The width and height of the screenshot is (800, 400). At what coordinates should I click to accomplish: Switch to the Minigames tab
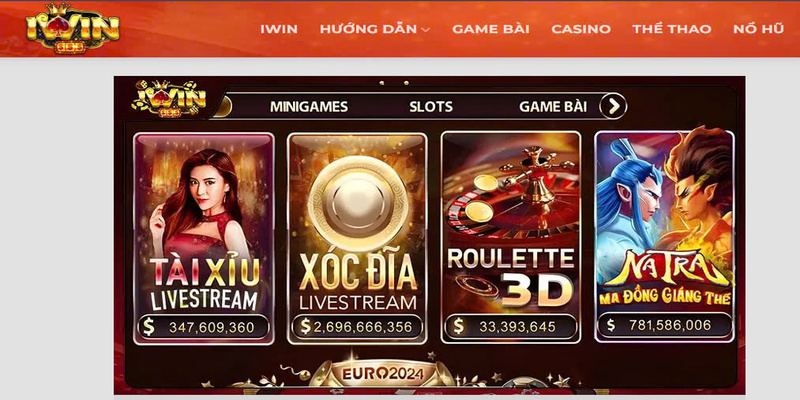(x=309, y=107)
